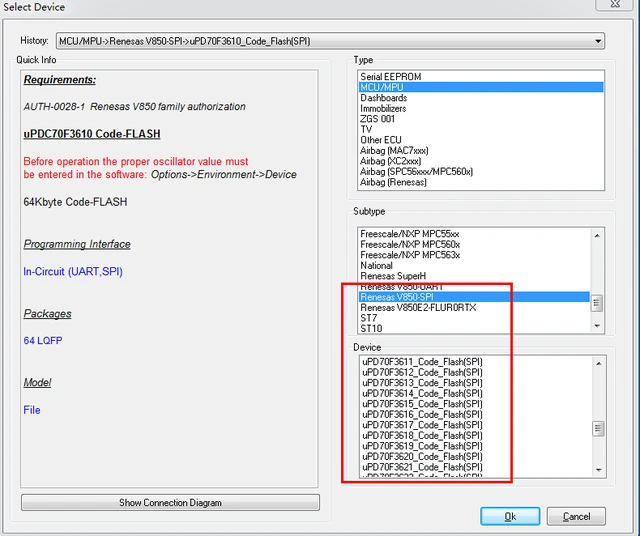This screenshot has height=536, width=640.
Task: Click Device list scroll up arrow
Action: pyautogui.click(x=598, y=364)
